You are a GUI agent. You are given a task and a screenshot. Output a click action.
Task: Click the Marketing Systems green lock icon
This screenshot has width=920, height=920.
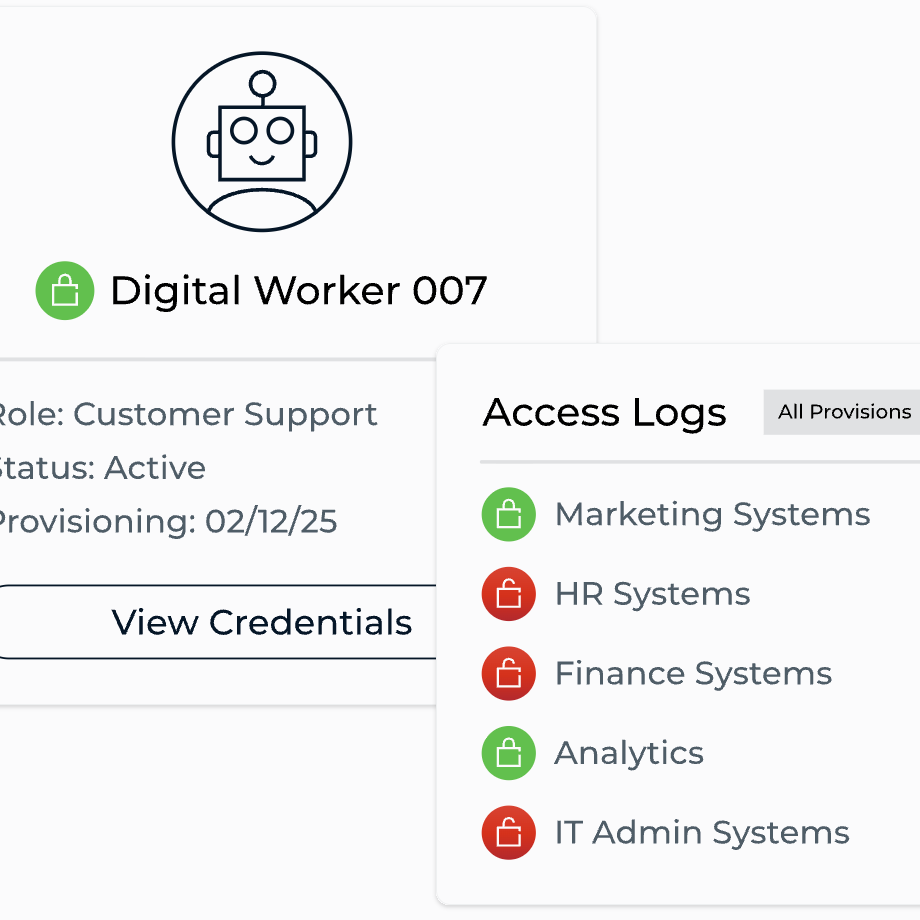pyautogui.click(x=509, y=515)
